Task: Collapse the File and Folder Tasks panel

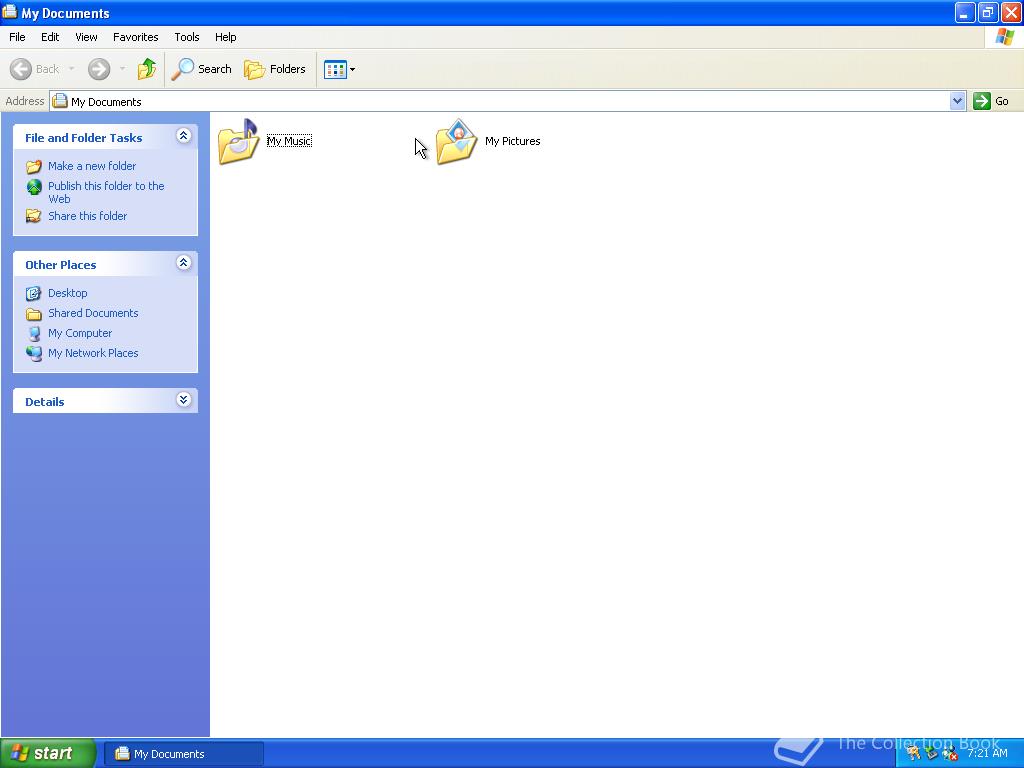Action: click(x=184, y=136)
